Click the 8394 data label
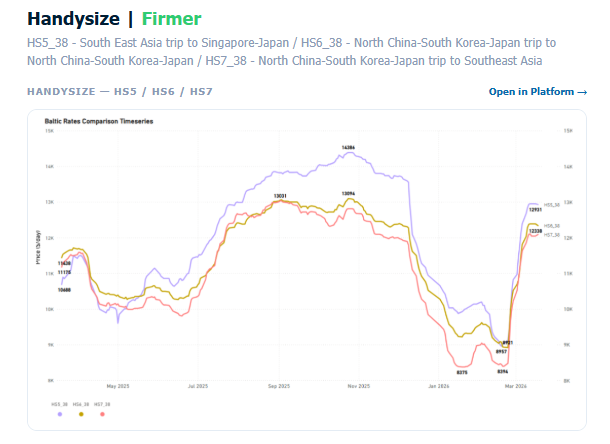Viewport: 610px width, 444px height. point(503,372)
